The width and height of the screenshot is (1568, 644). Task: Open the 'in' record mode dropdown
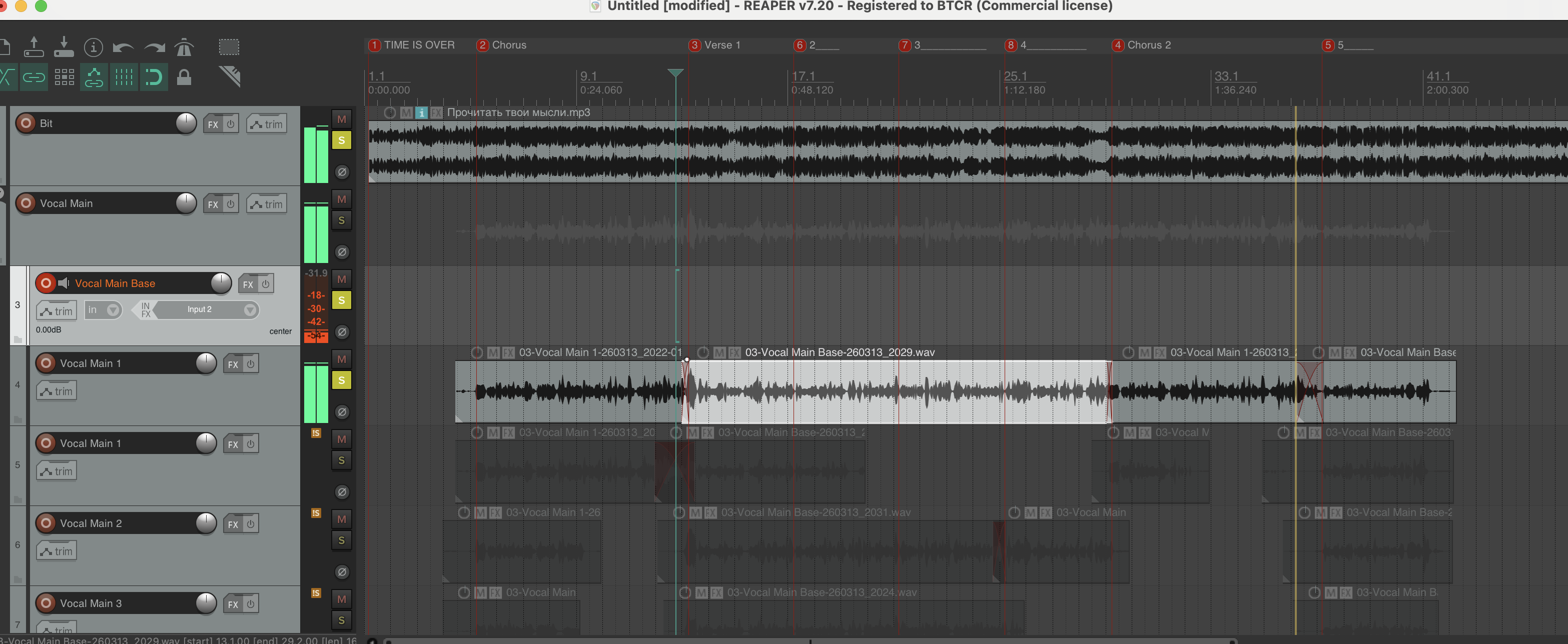(x=113, y=310)
